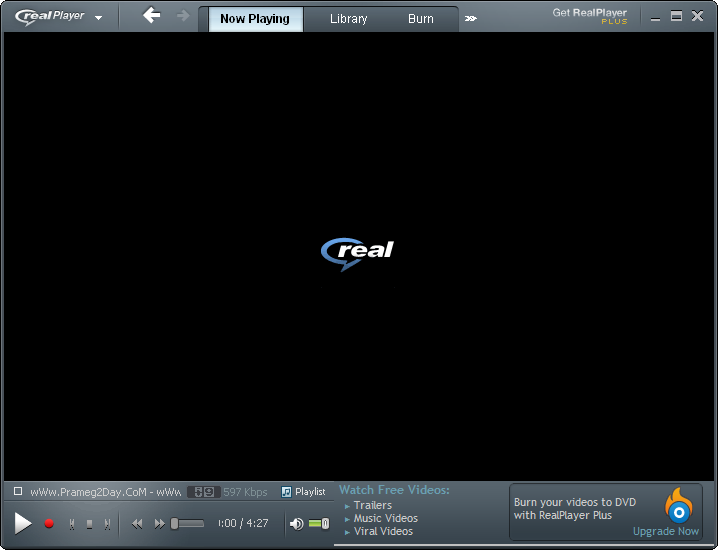
Task: Click Burn your videos to DVD text
Action: pyautogui.click(x=575, y=508)
